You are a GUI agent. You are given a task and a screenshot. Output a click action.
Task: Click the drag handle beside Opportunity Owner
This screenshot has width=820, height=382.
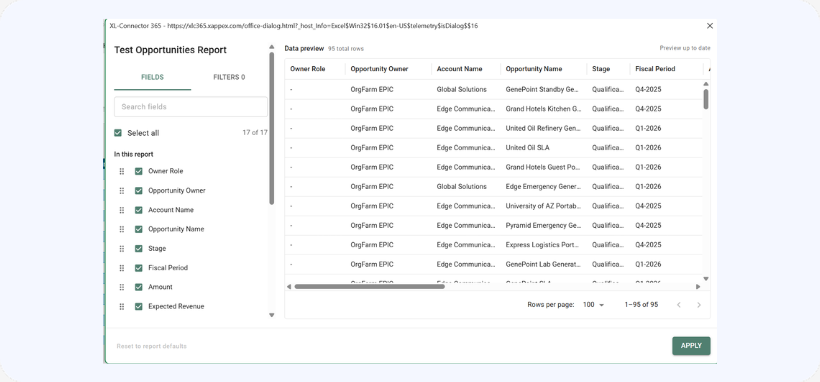coord(122,190)
